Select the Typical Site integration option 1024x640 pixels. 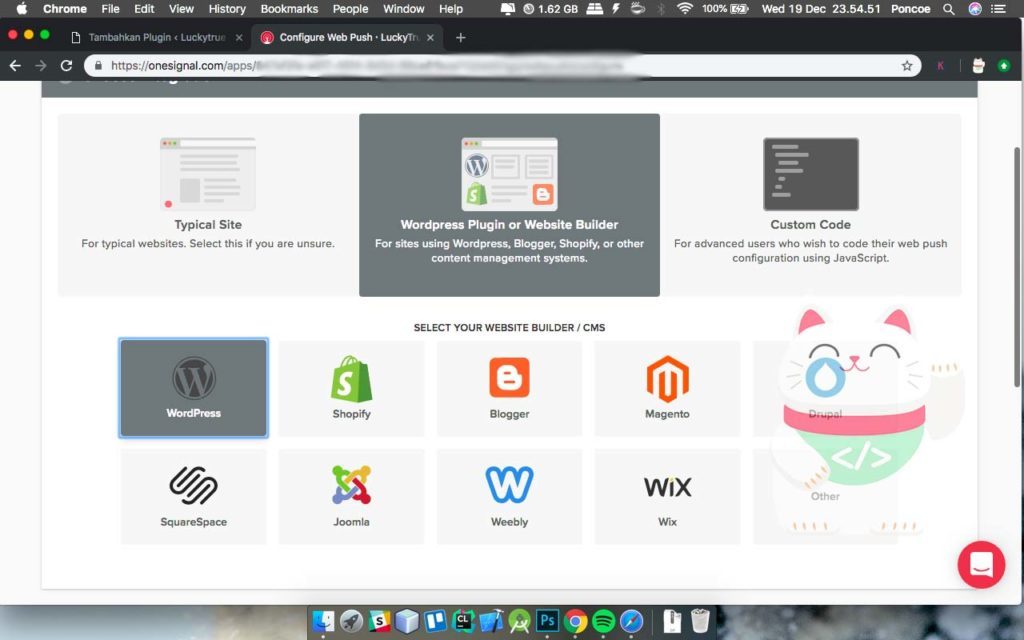click(208, 205)
